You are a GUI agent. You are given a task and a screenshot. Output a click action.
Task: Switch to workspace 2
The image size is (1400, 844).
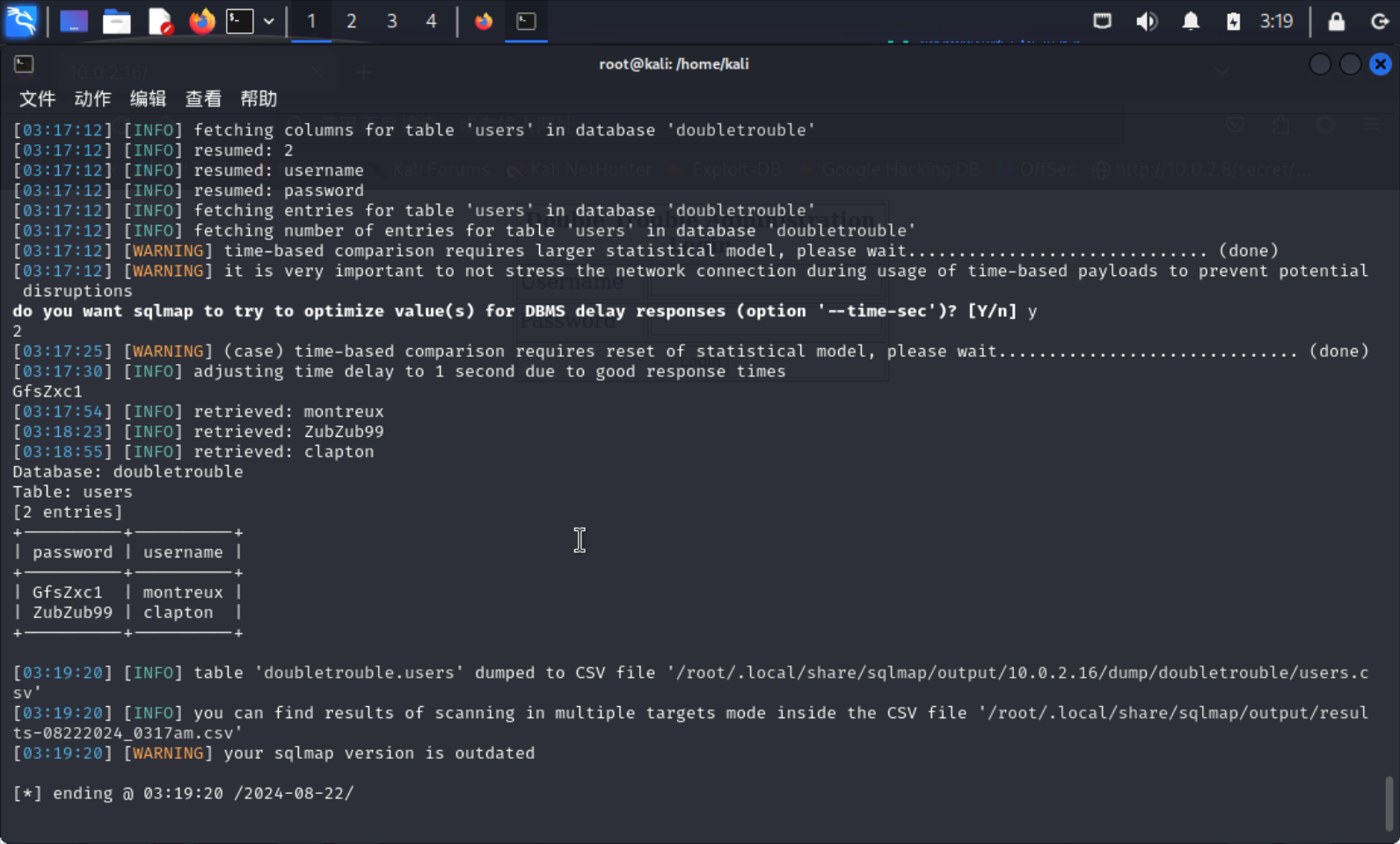pyautogui.click(x=352, y=21)
